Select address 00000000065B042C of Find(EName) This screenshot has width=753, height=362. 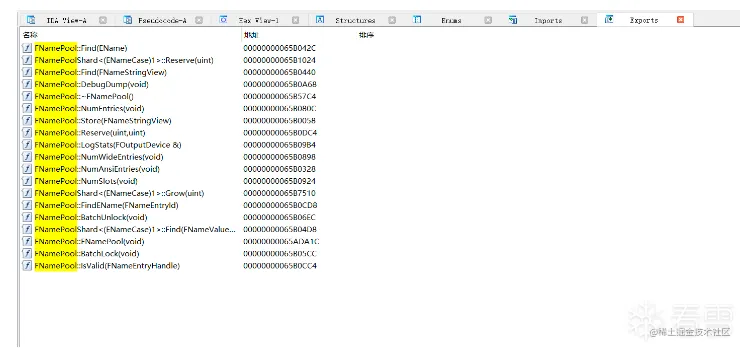click(x=280, y=48)
